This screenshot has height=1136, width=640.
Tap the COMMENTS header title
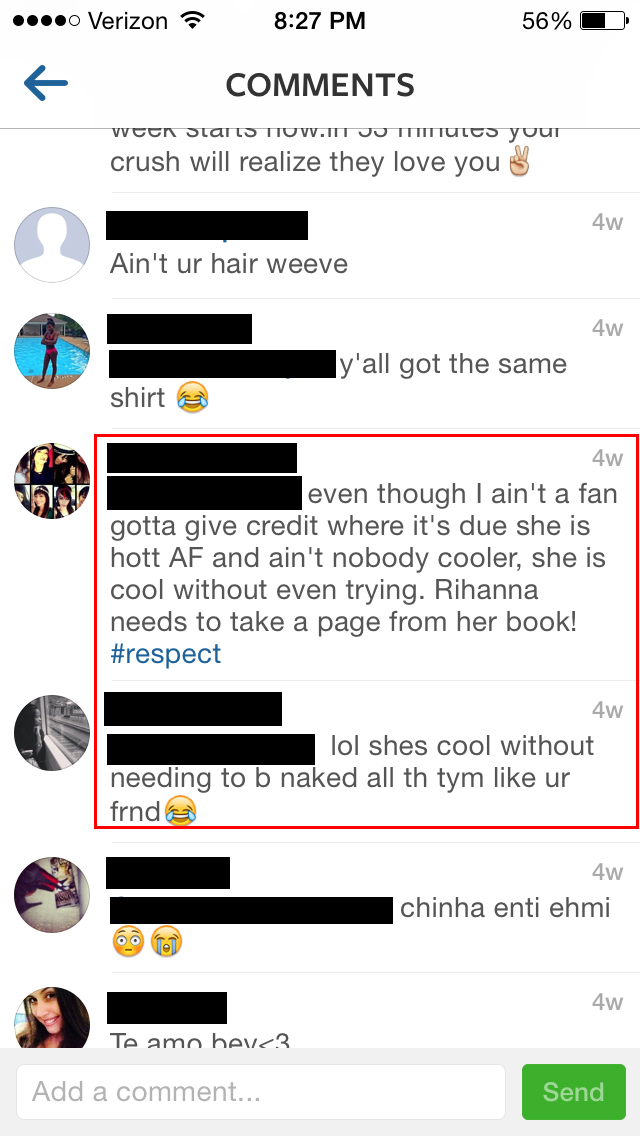click(320, 85)
